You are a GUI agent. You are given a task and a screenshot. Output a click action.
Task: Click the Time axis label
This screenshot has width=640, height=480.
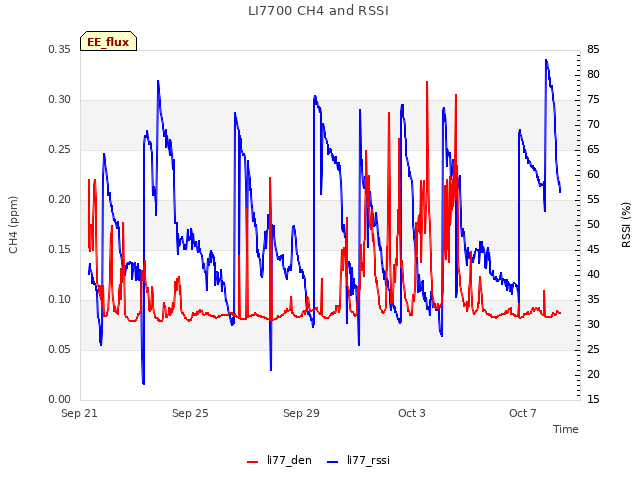(x=566, y=429)
